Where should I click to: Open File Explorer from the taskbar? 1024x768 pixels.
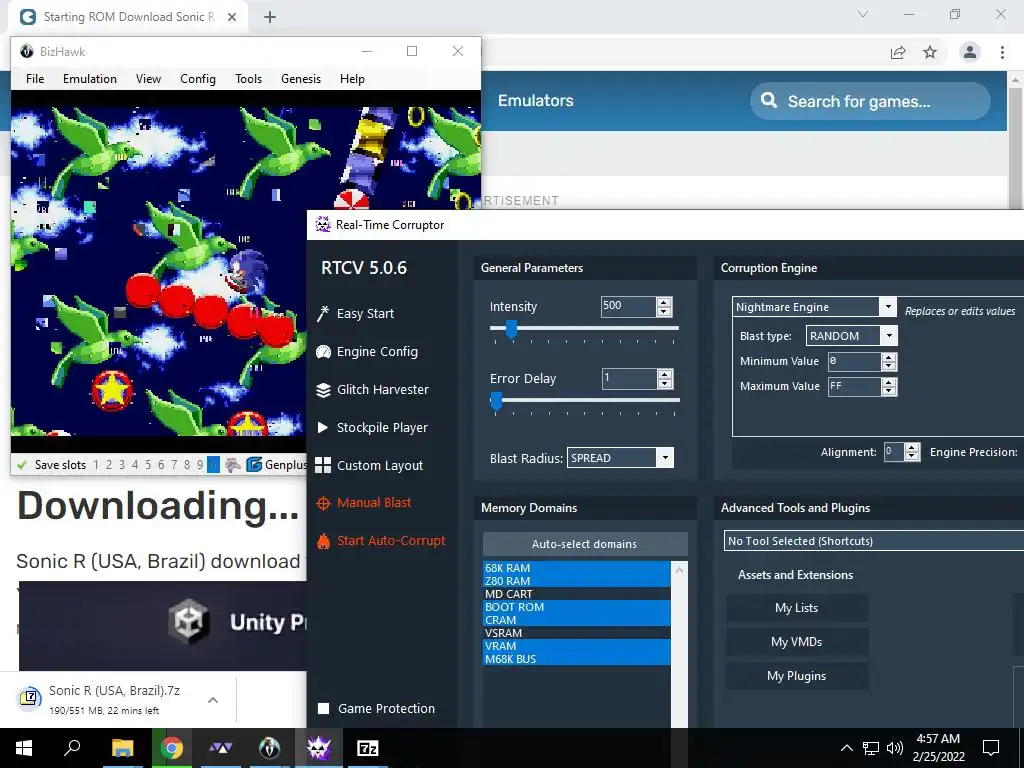(122, 748)
